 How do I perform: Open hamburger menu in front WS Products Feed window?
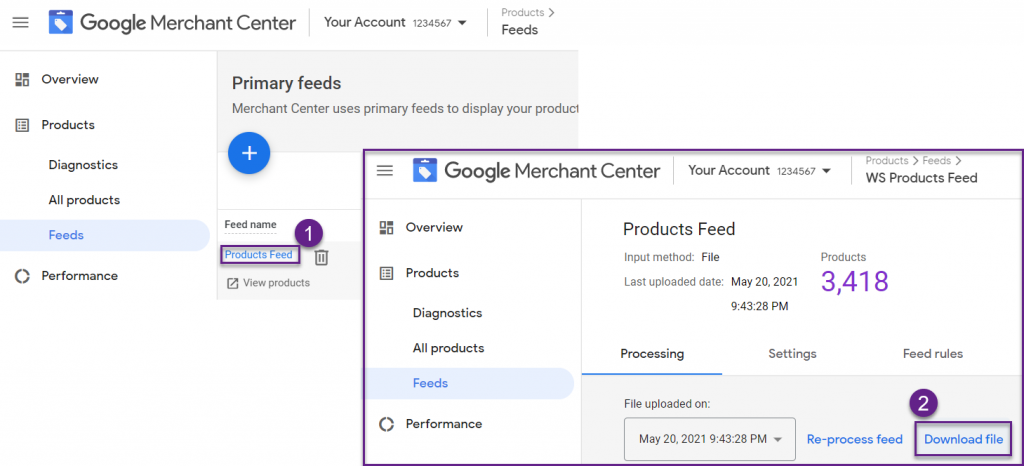pyautogui.click(x=385, y=171)
